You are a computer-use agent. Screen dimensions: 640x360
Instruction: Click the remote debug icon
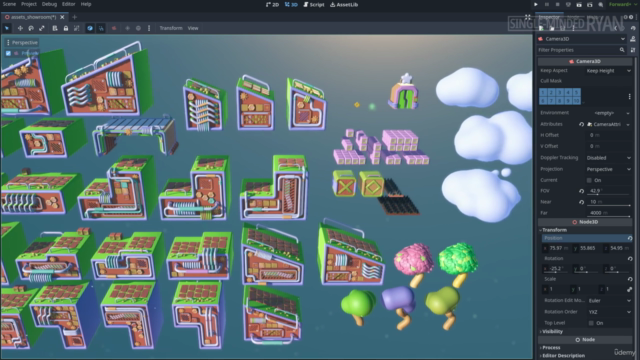568,4
